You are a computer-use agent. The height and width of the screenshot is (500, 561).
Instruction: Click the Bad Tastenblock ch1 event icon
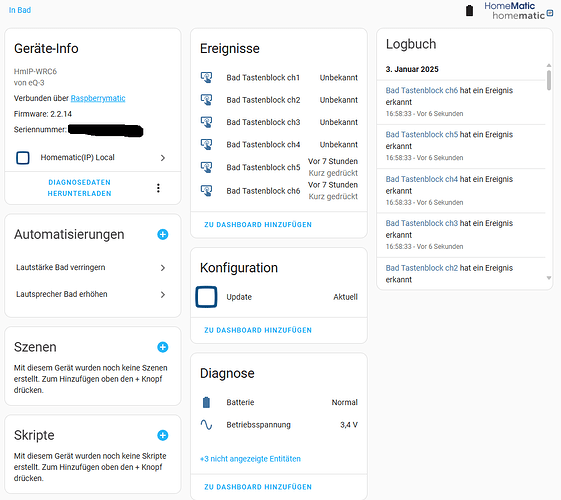(x=206, y=77)
